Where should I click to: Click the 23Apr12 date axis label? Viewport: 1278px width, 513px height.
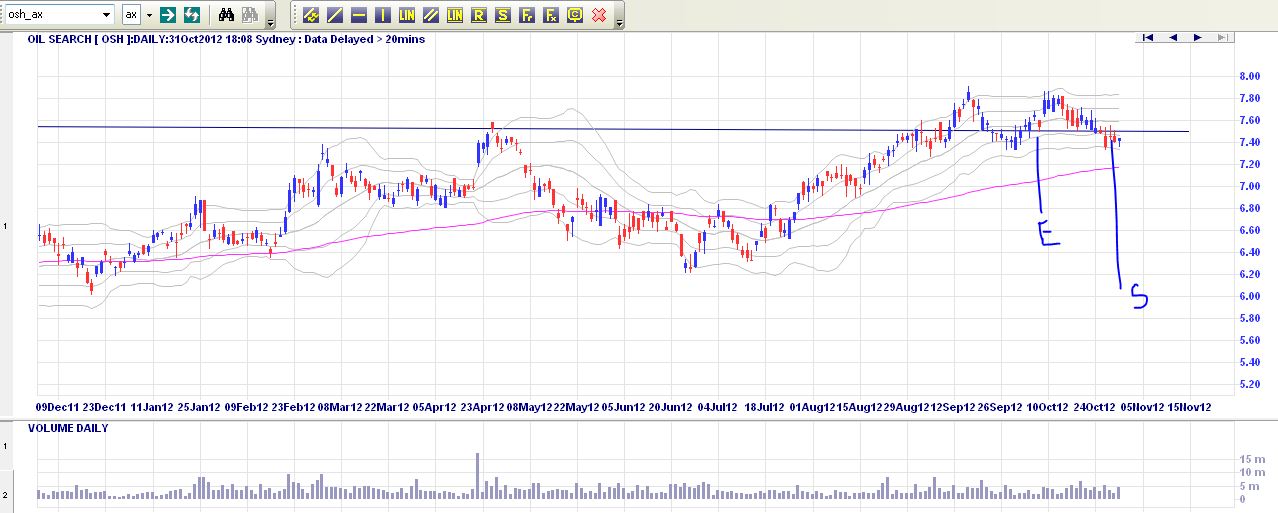(x=482, y=407)
